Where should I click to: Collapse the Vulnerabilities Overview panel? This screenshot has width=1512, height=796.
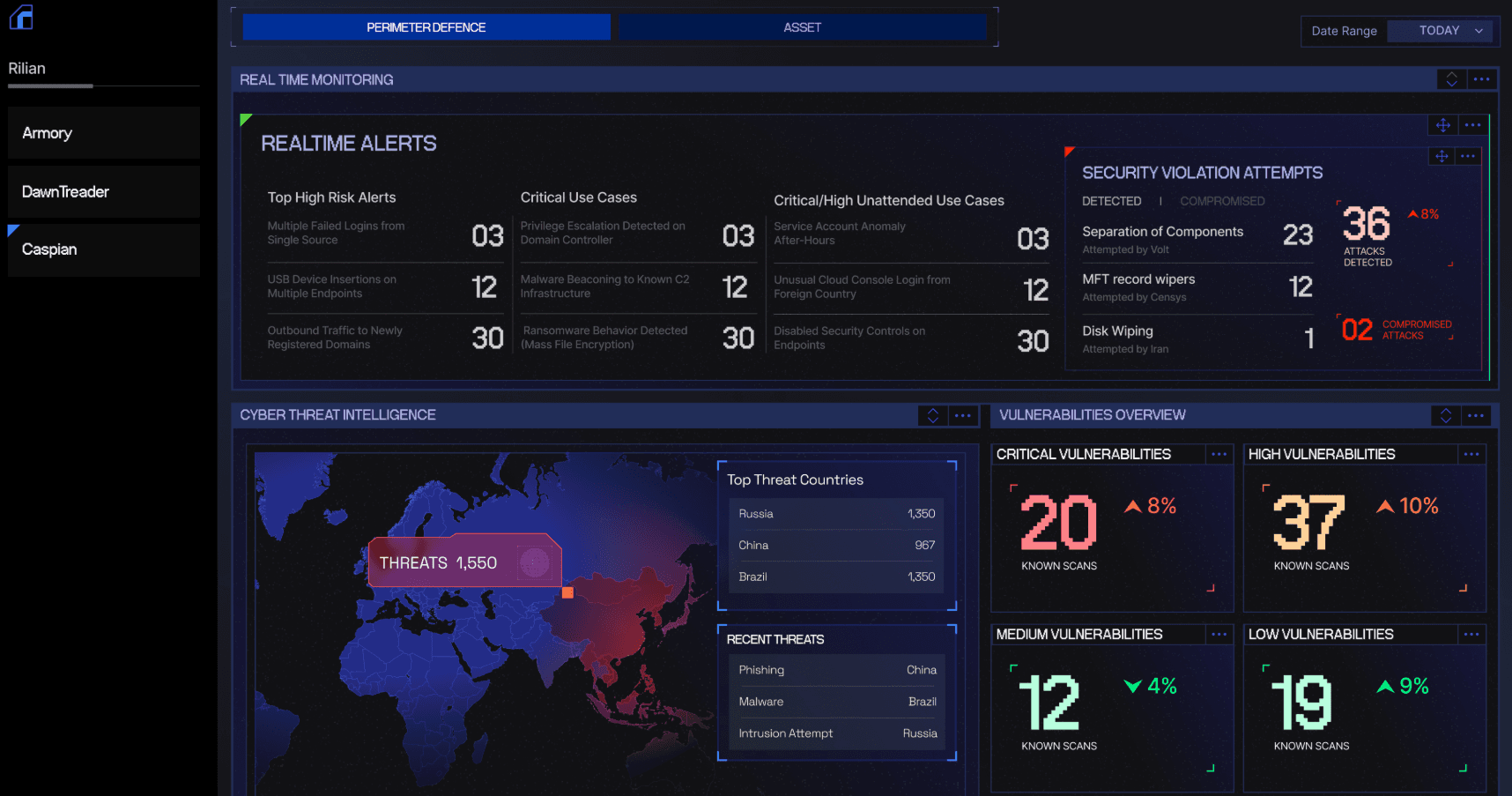(x=1445, y=415)
